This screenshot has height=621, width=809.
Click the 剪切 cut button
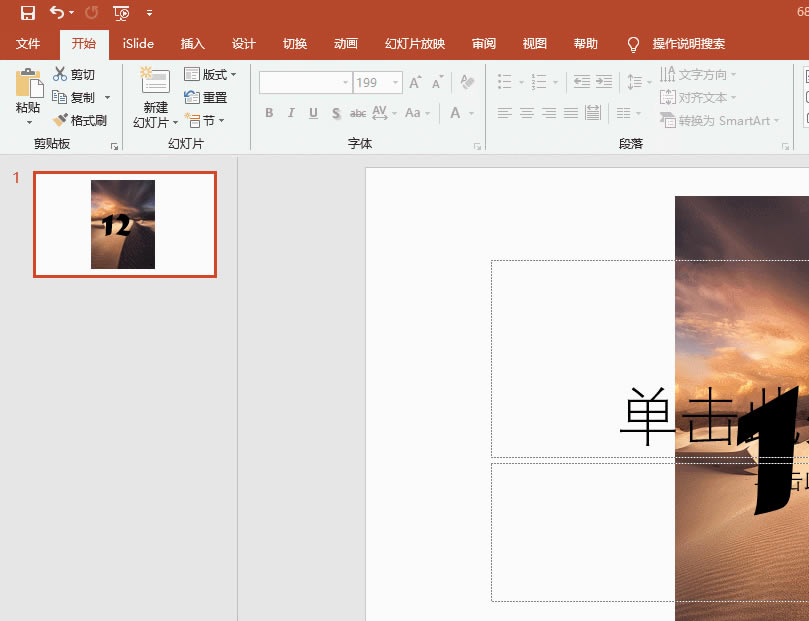(x=74, y=75)
